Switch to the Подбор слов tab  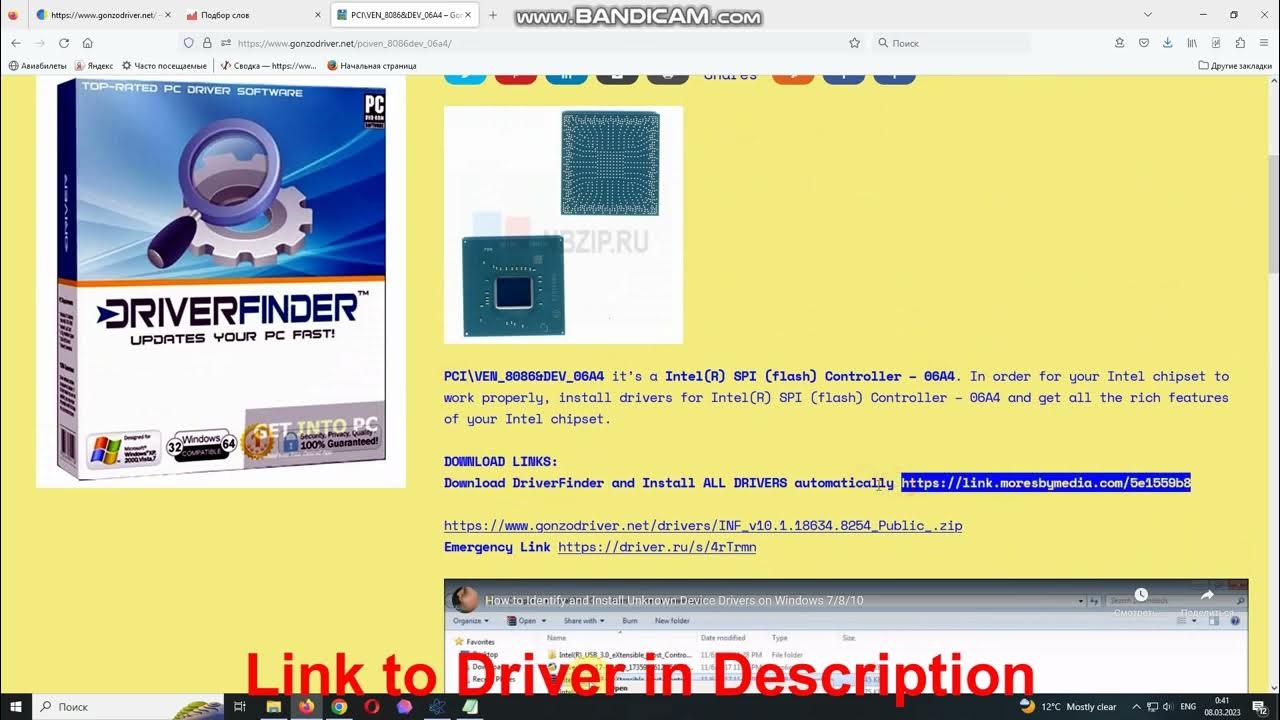coord(253,15)
